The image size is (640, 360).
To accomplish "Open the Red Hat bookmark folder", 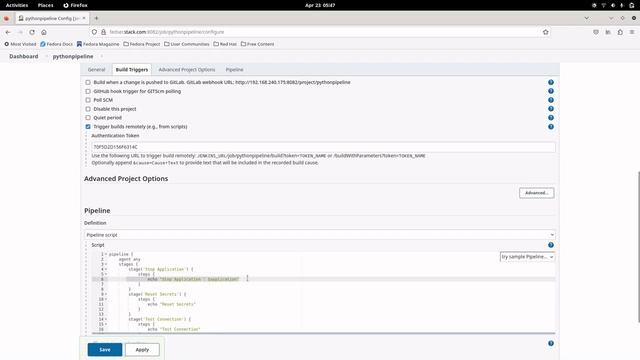I will pos(225,44).
